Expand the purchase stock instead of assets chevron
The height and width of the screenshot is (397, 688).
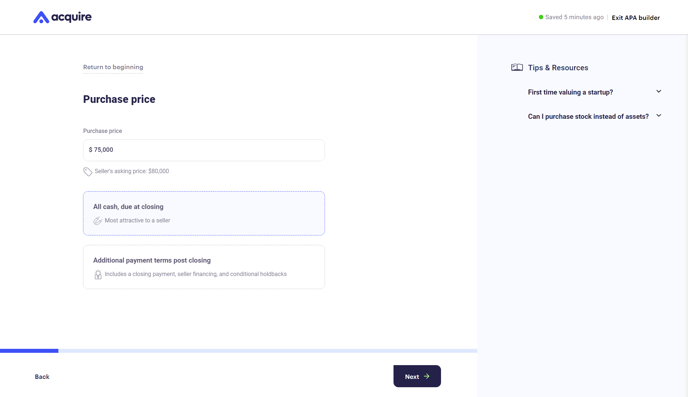659,116
